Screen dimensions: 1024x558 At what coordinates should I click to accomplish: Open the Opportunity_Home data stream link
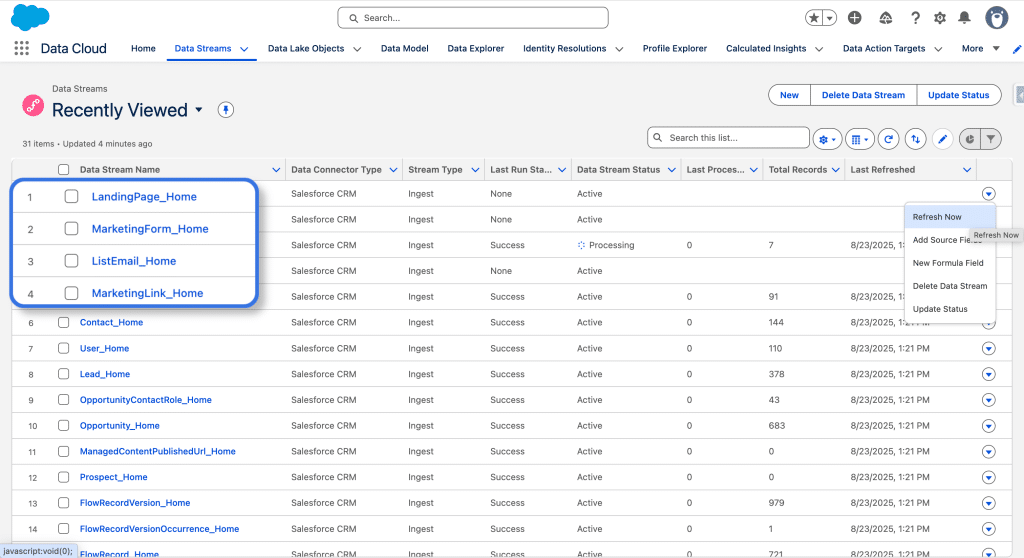click(119, 426)
